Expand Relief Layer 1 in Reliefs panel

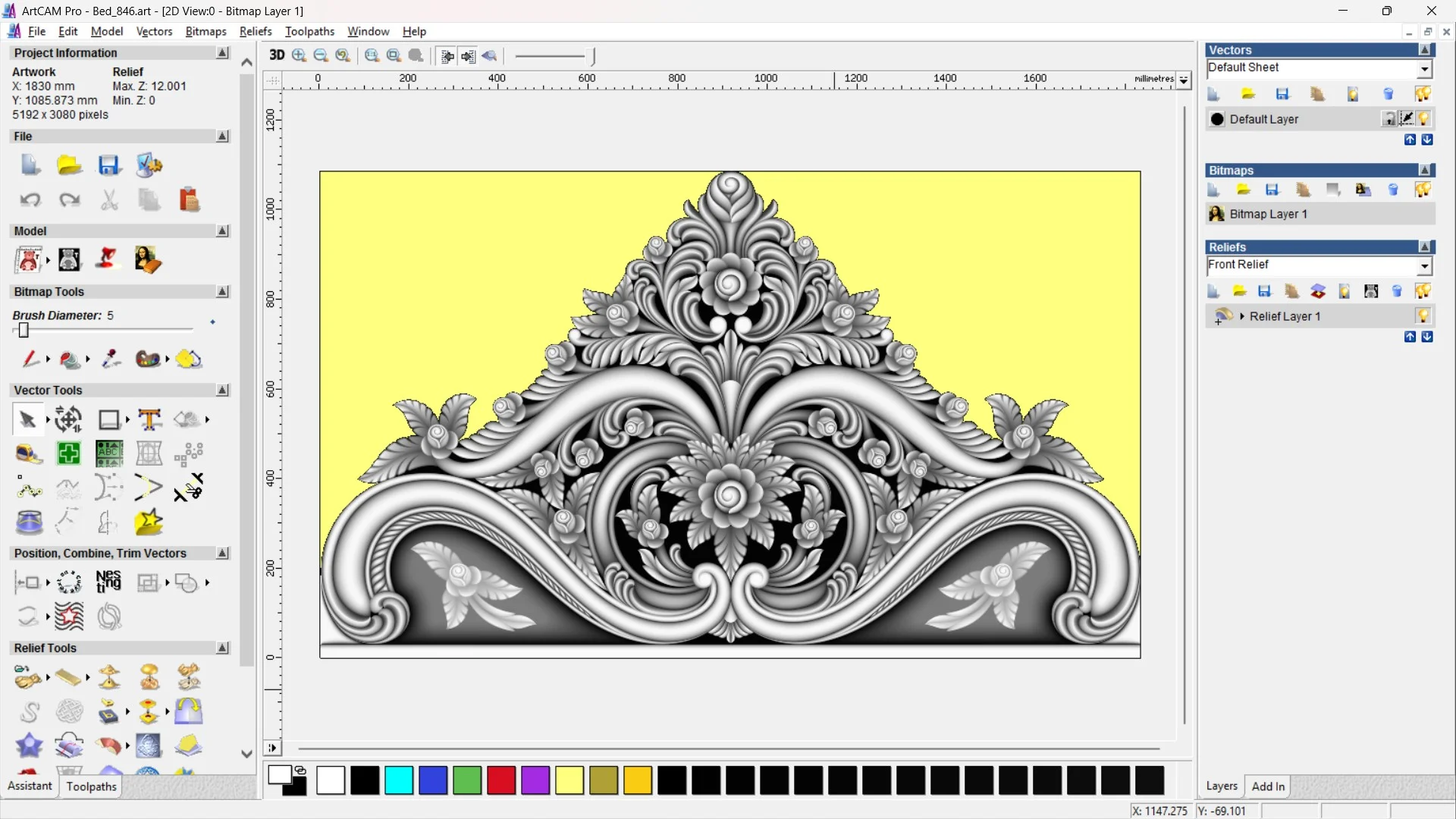point(1242,316)
